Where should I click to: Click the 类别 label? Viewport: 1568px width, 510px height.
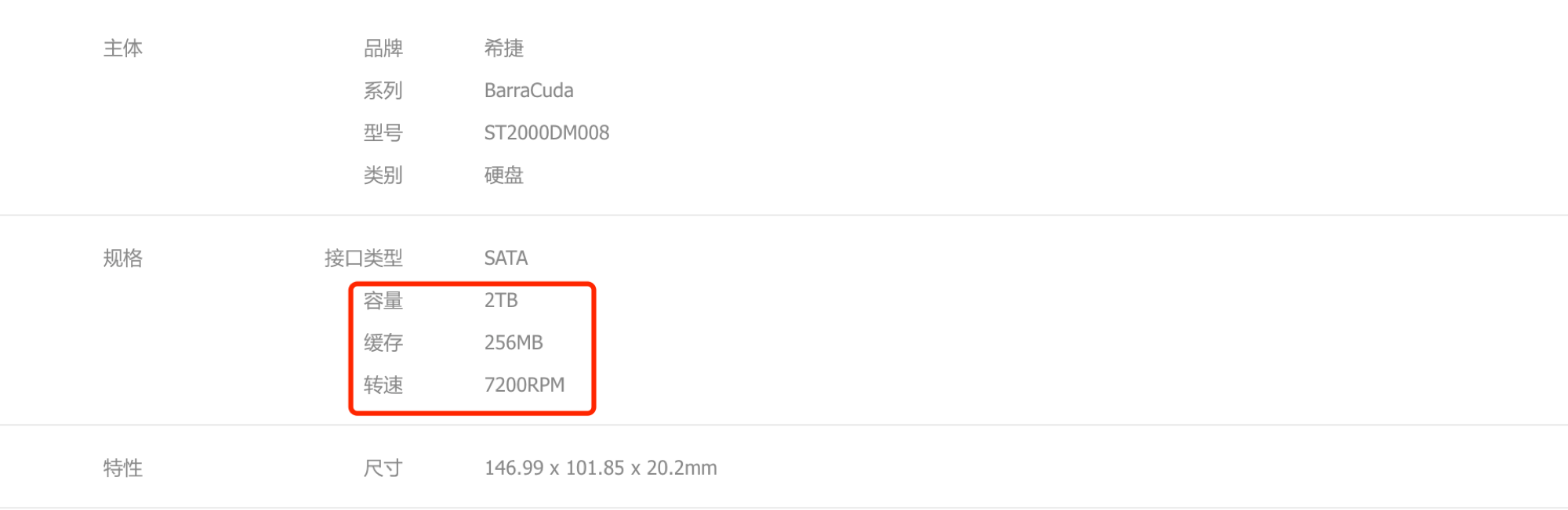(x=383, y=175)
